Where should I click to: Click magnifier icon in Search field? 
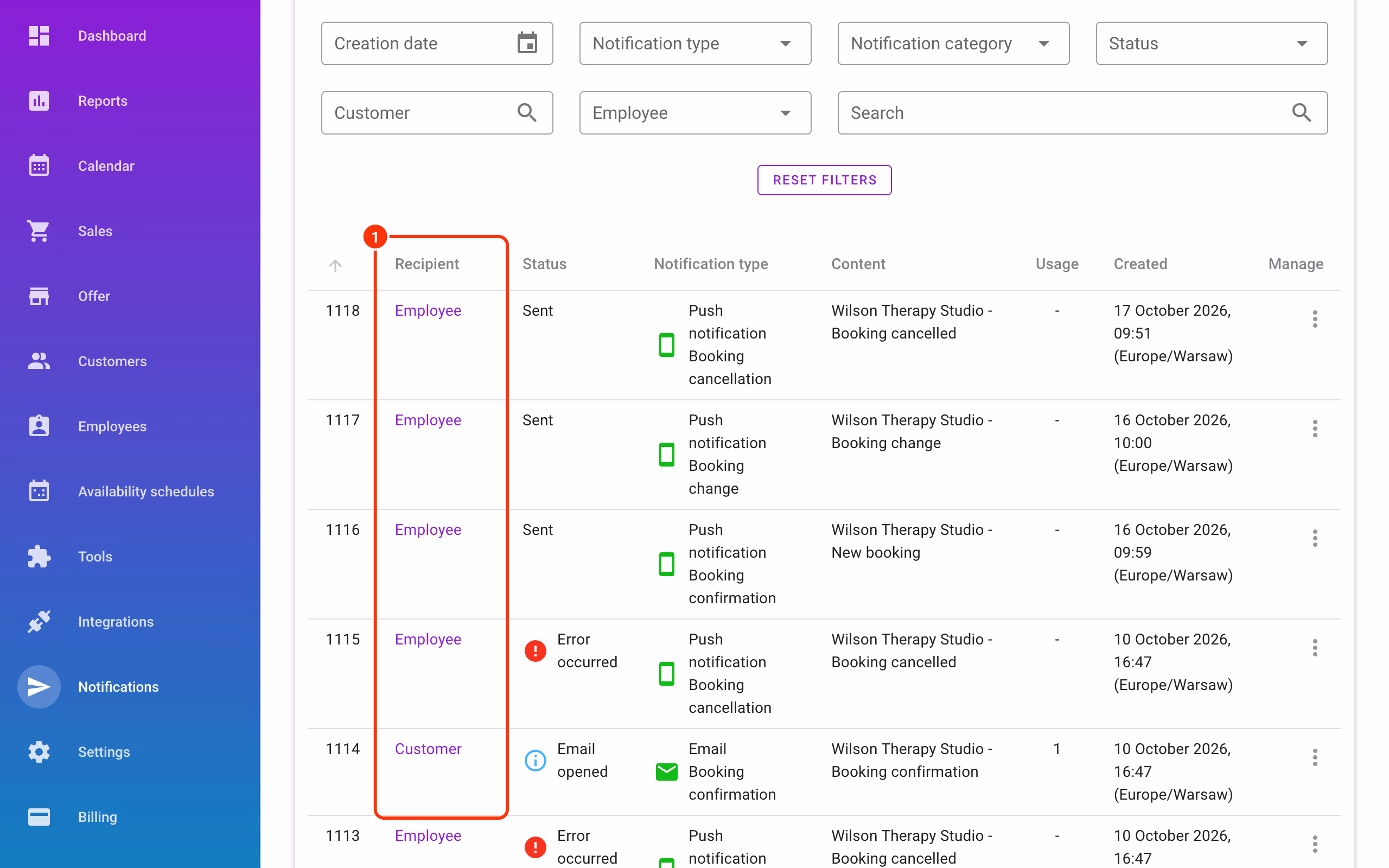click(x=1301, y=112)
